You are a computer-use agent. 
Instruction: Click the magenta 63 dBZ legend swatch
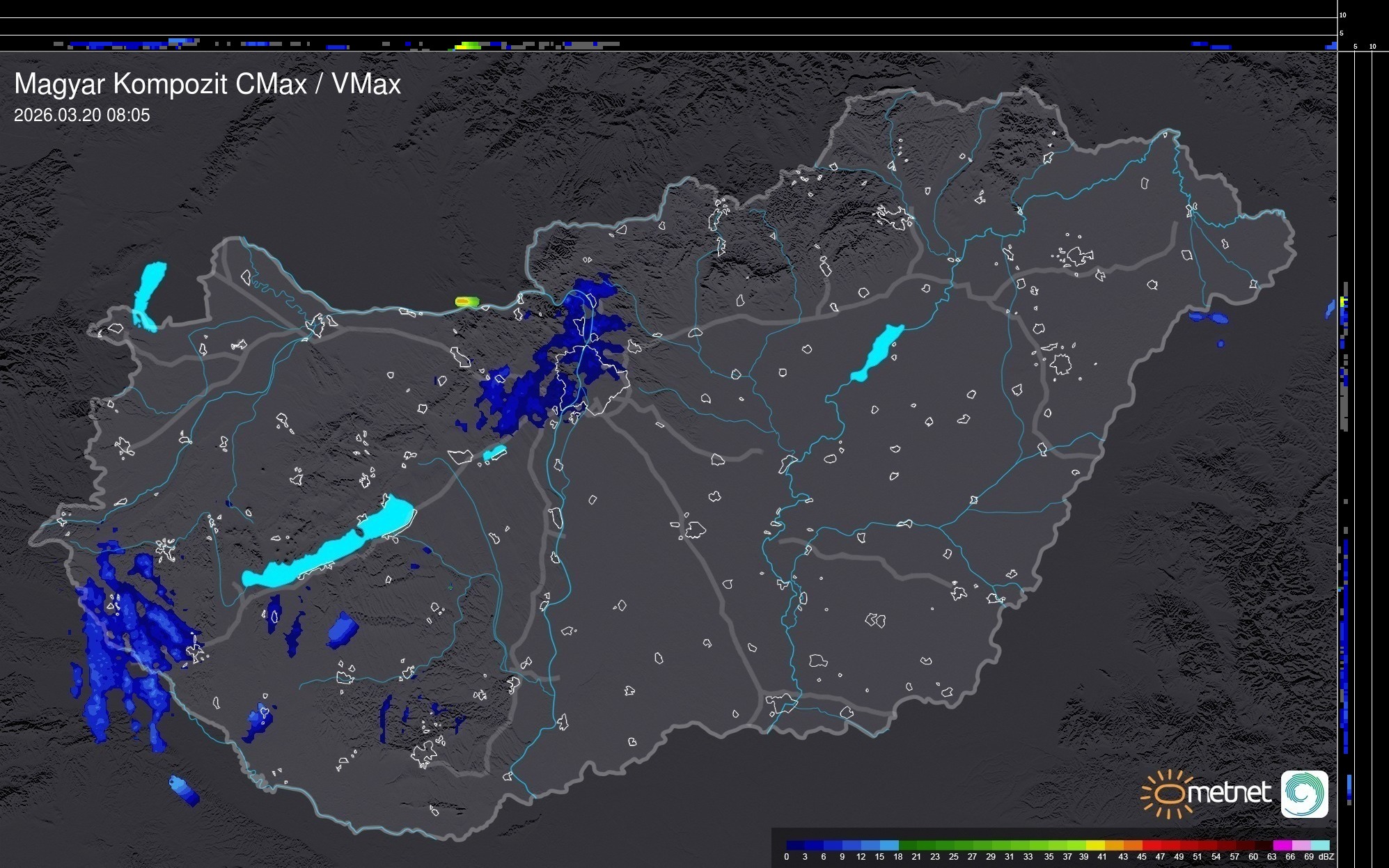click(1281, 845)
